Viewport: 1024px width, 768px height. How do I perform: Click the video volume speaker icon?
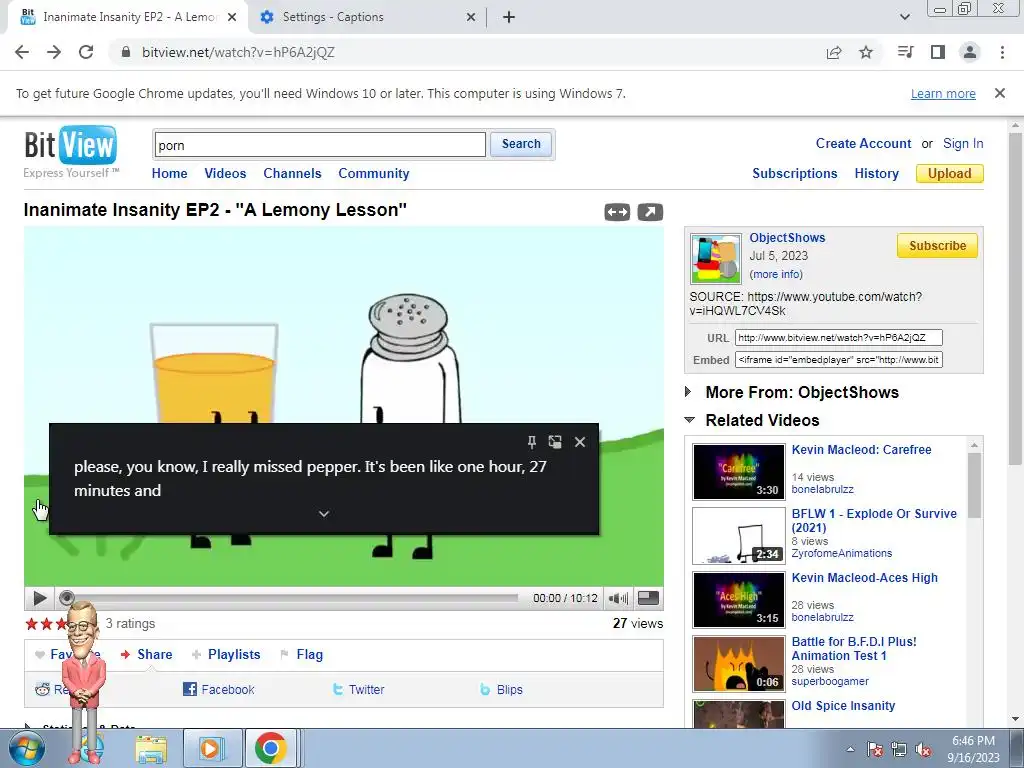(618, 598)
